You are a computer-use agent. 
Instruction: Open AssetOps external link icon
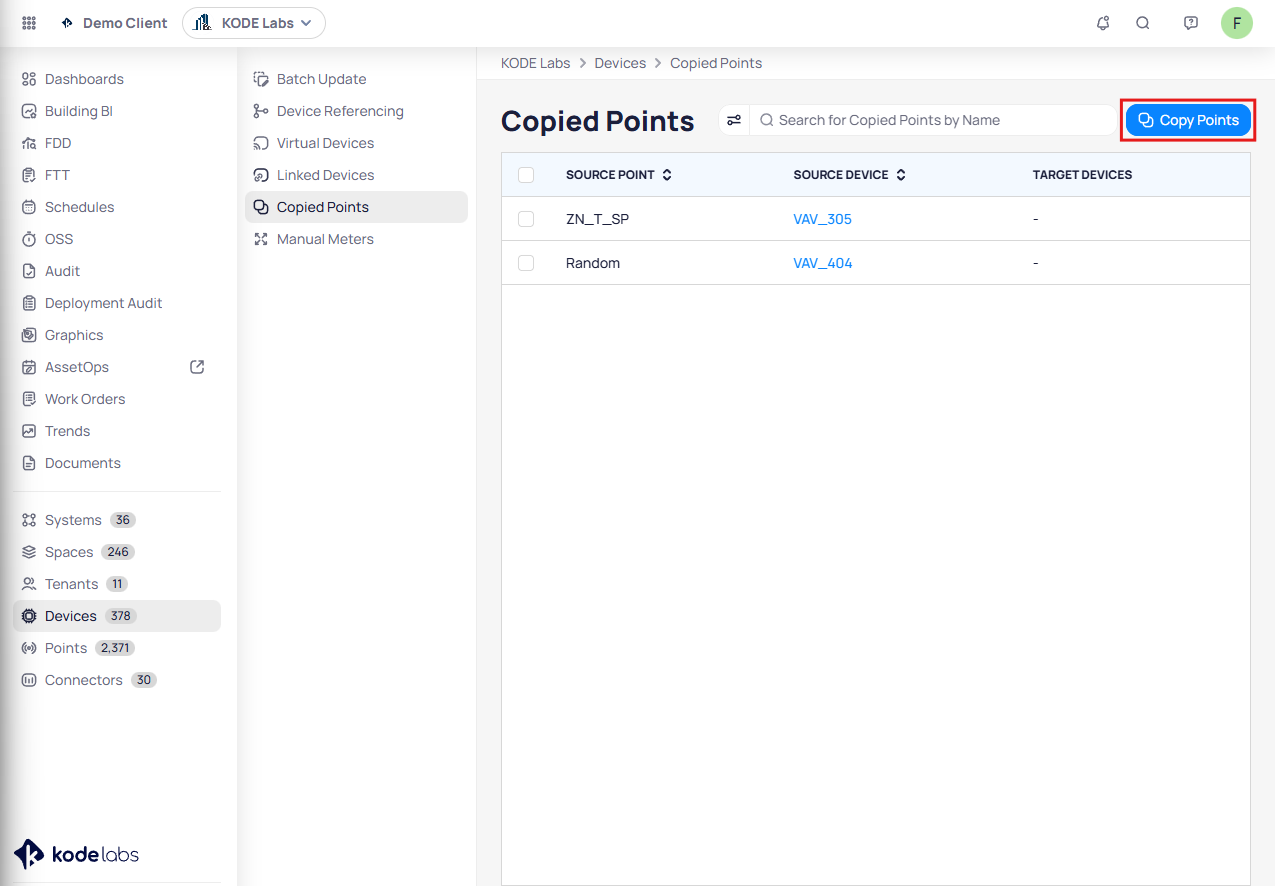pos(197,367)
